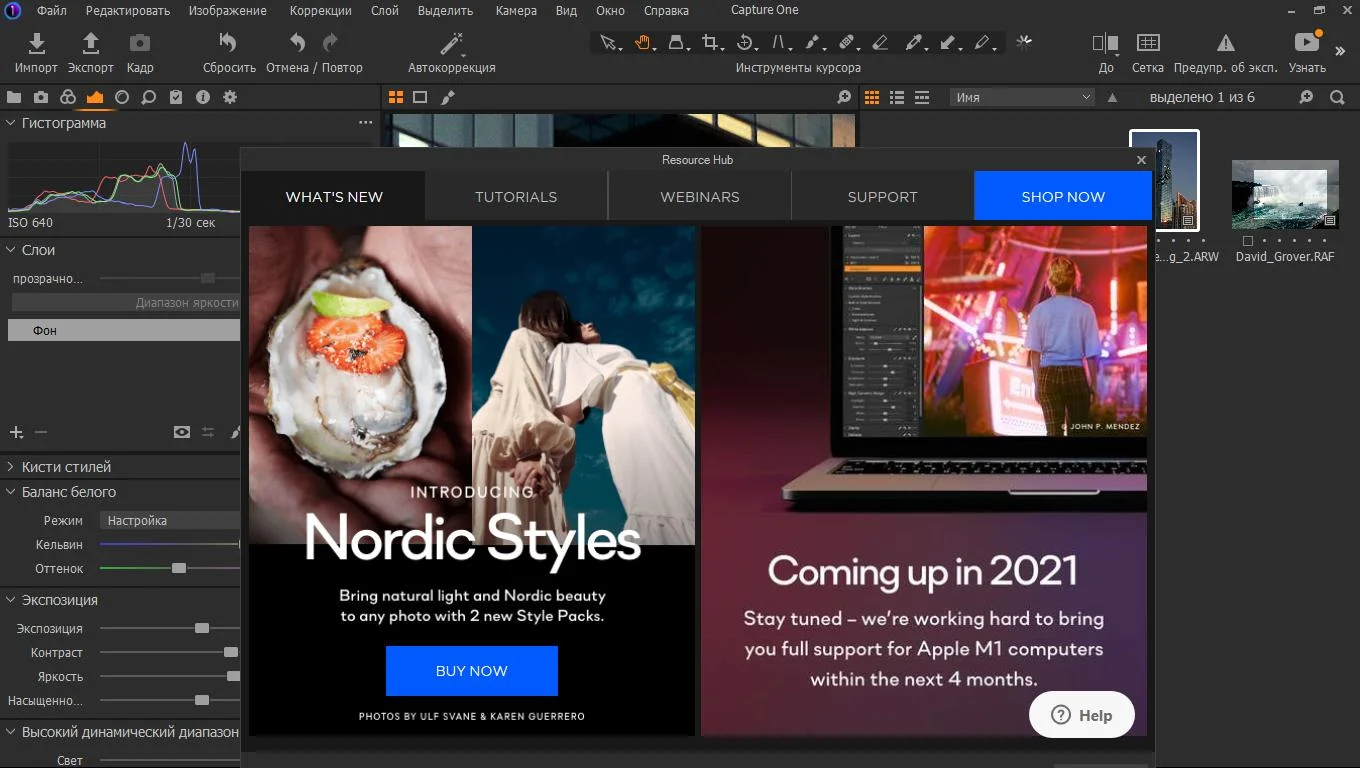Toggle the До before view

pyautogui.click(x=1105, y=43)
